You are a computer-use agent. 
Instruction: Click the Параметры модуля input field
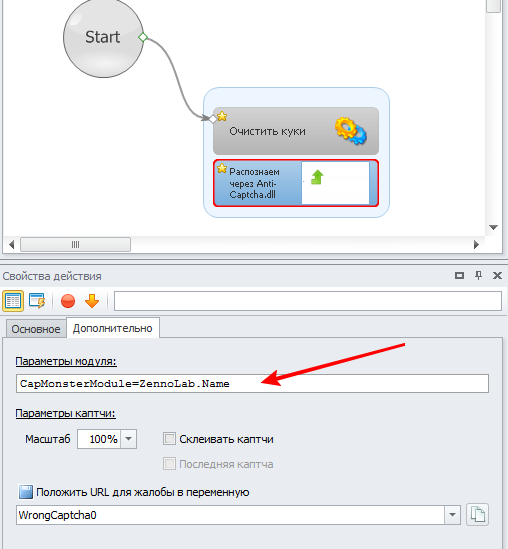click(252, 384)
